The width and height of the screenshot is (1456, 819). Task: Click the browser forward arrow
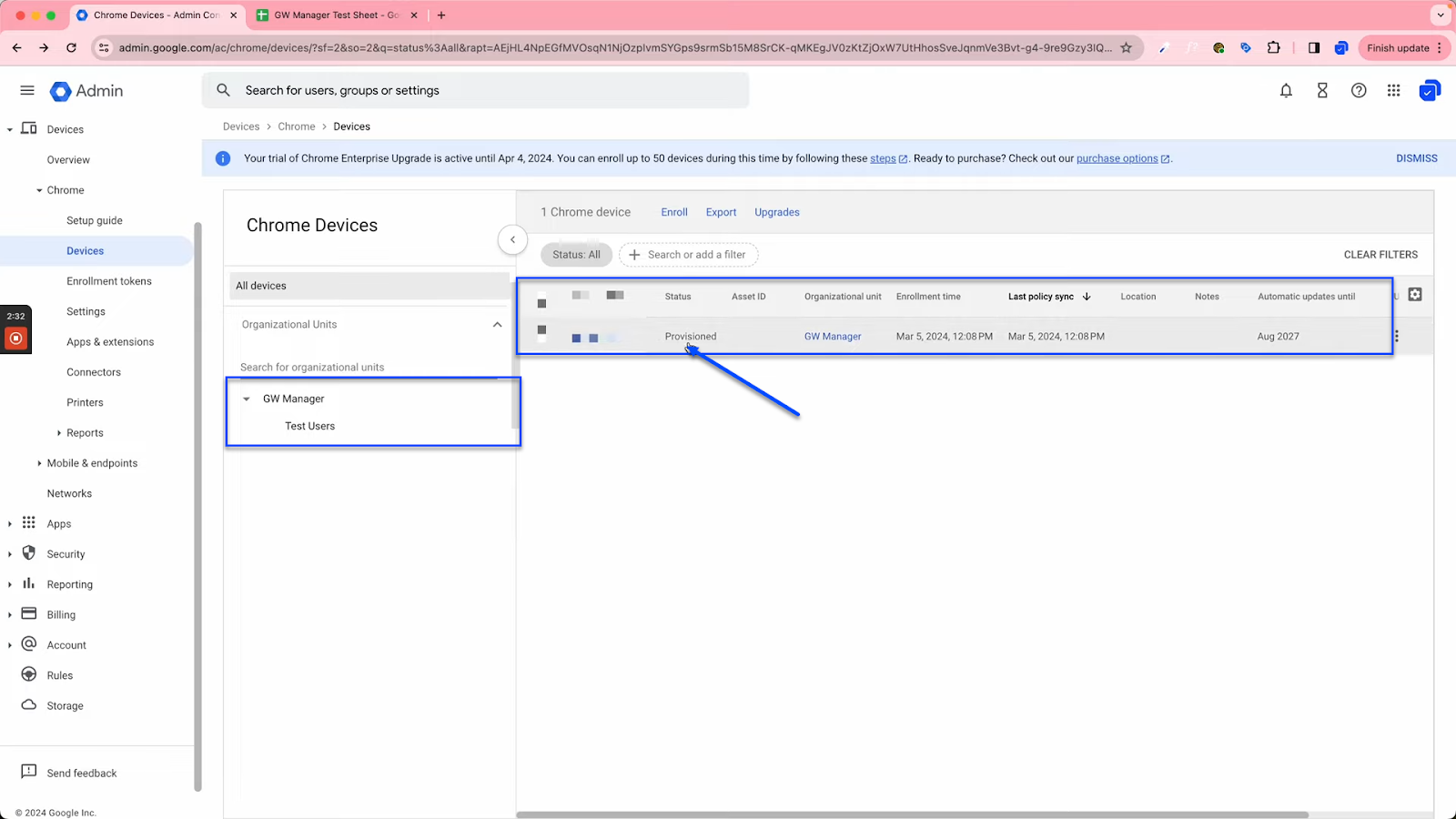[x=44, y=47]
